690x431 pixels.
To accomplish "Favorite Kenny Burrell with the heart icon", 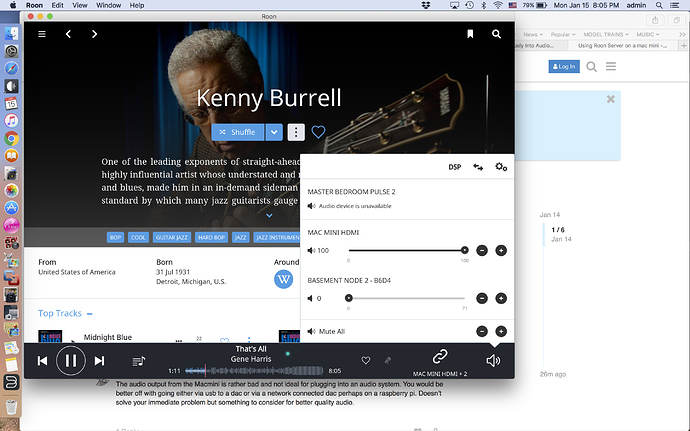I will pyautogui.click(x=318, y=132).
